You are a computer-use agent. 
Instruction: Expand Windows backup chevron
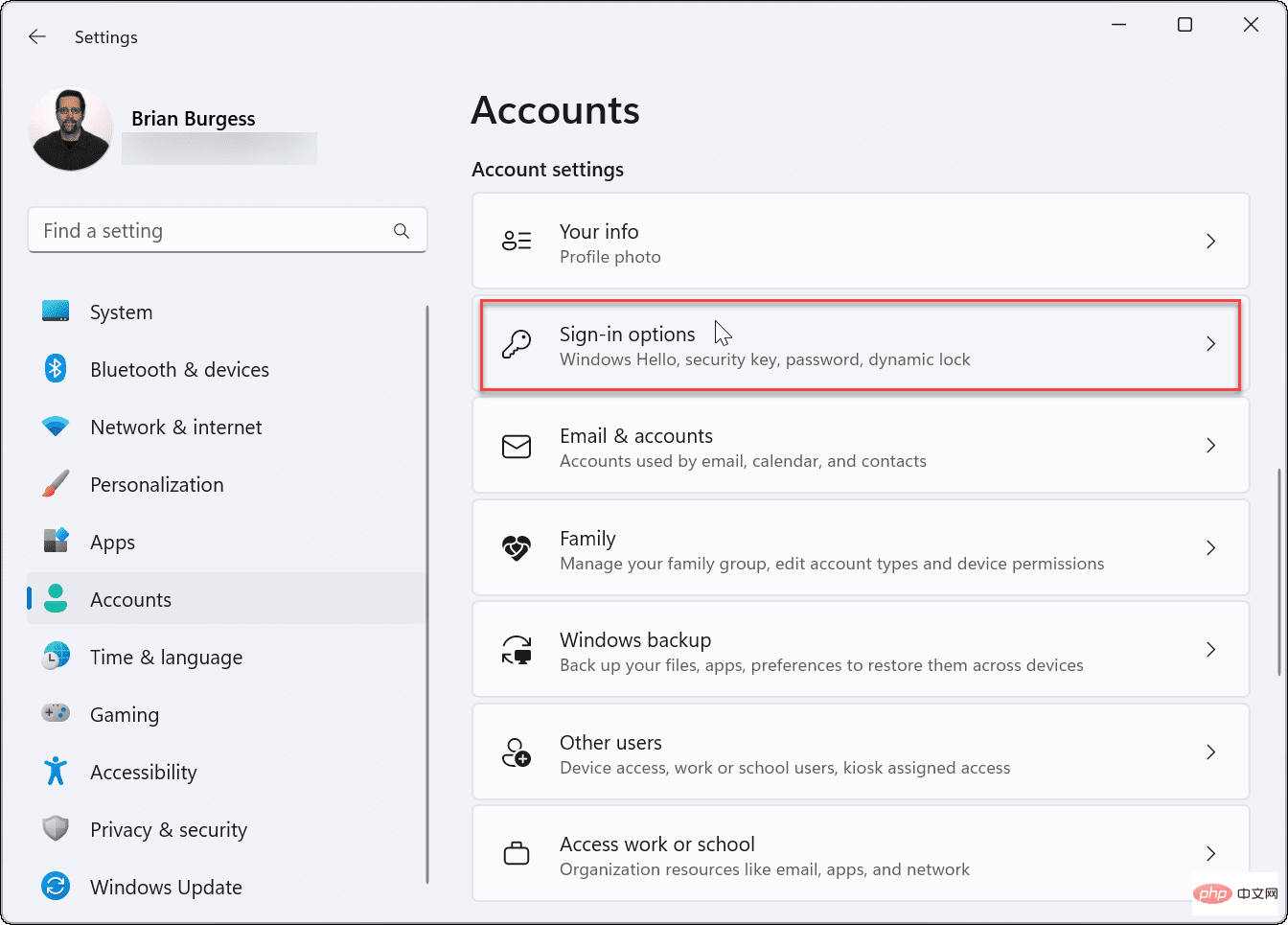(x=1210, y=650)
